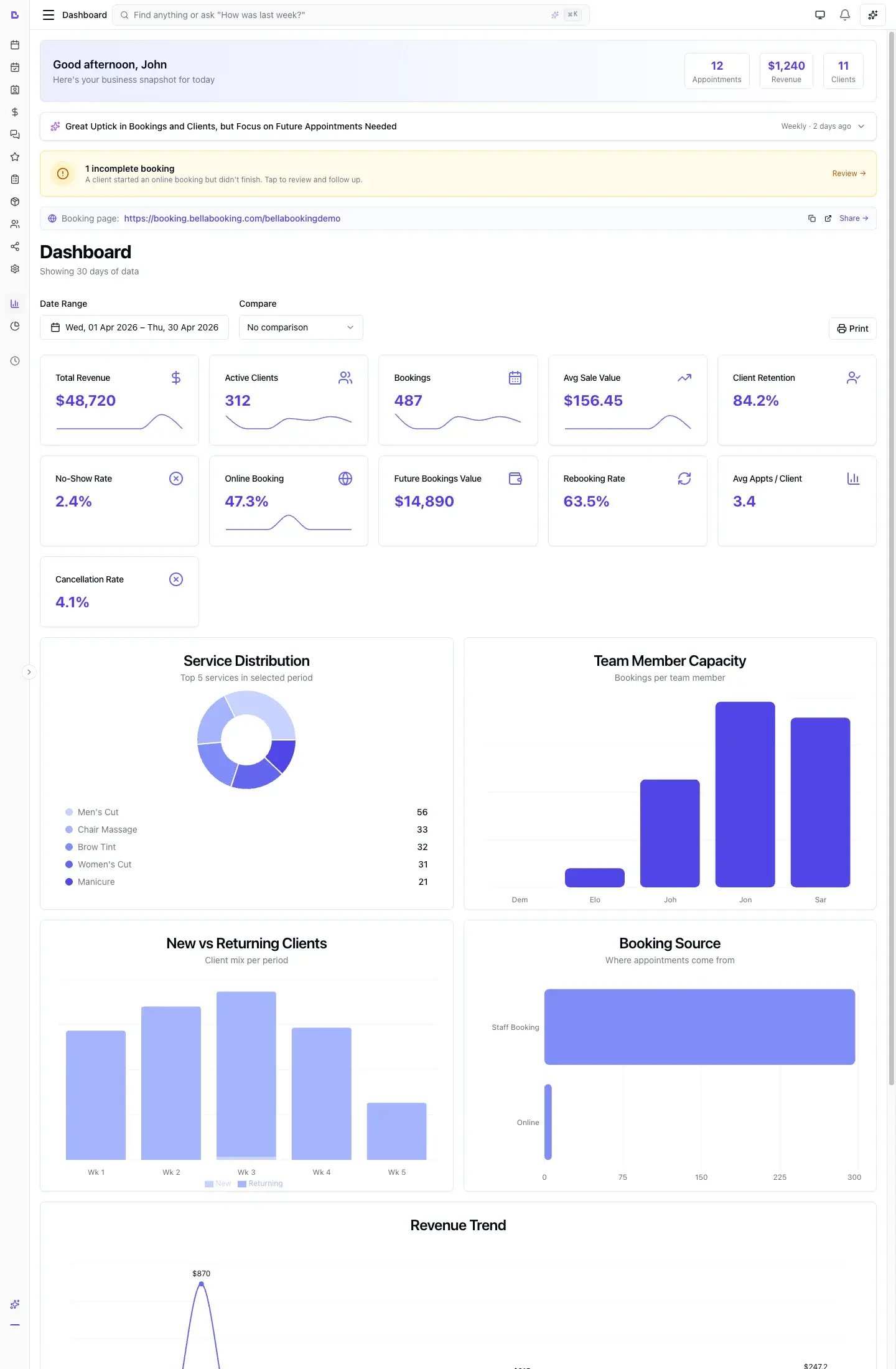The image size is (896, 1369).
Task: Click the Print button
Action: click(x=852, y=329)
